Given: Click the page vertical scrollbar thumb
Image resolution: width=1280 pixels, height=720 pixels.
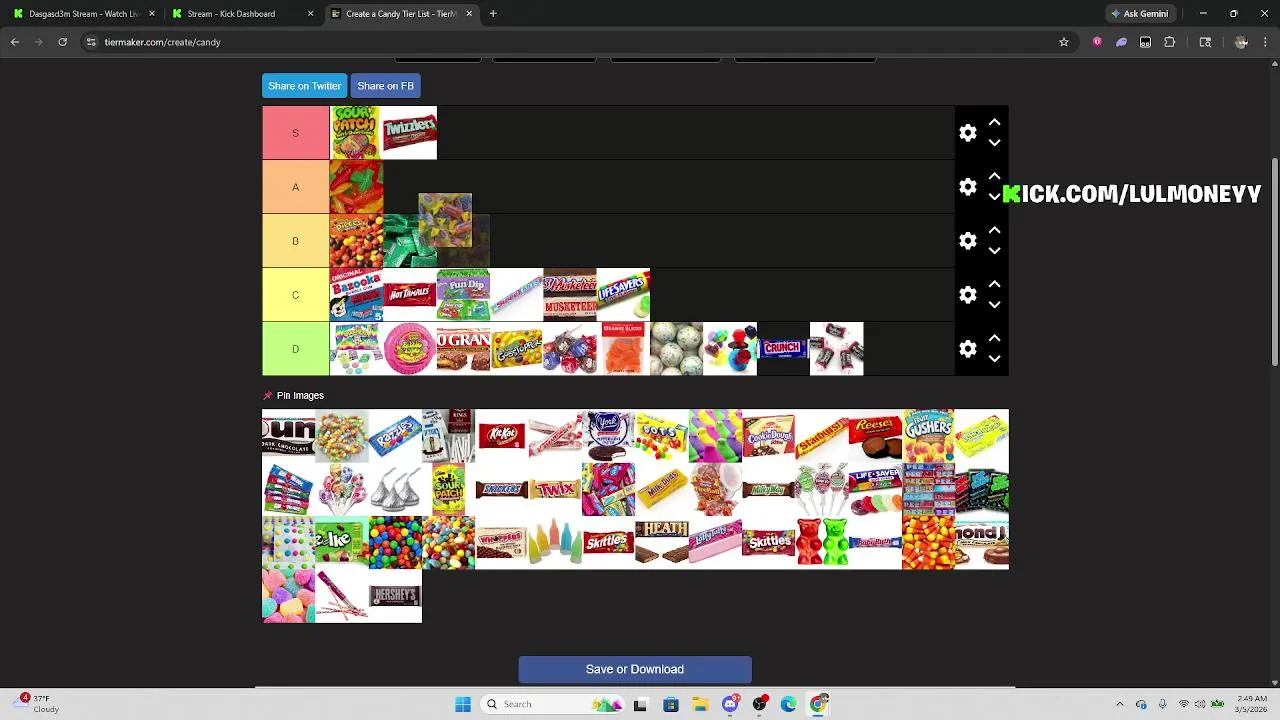Looking at the screenshot, I should pos(1275,262).
